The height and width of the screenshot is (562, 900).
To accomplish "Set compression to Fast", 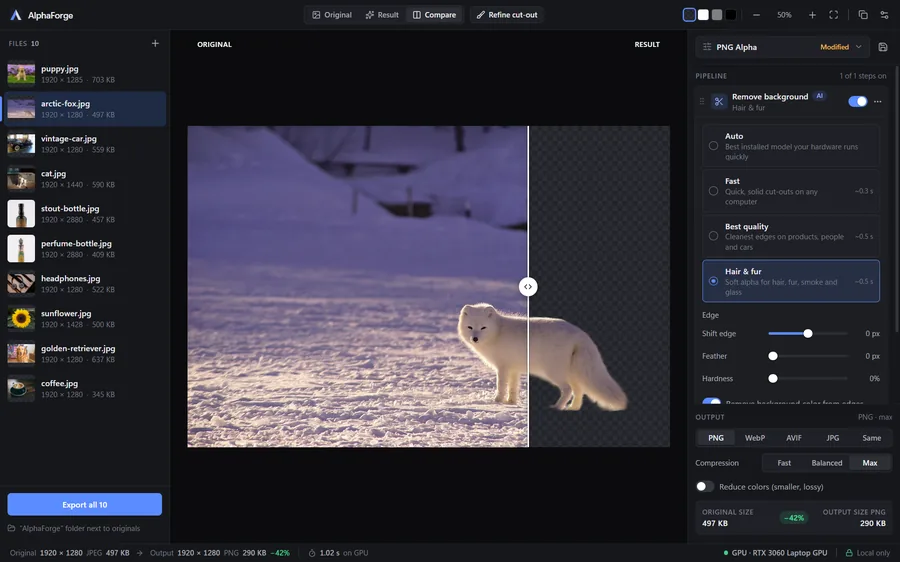I will point(784,463).
